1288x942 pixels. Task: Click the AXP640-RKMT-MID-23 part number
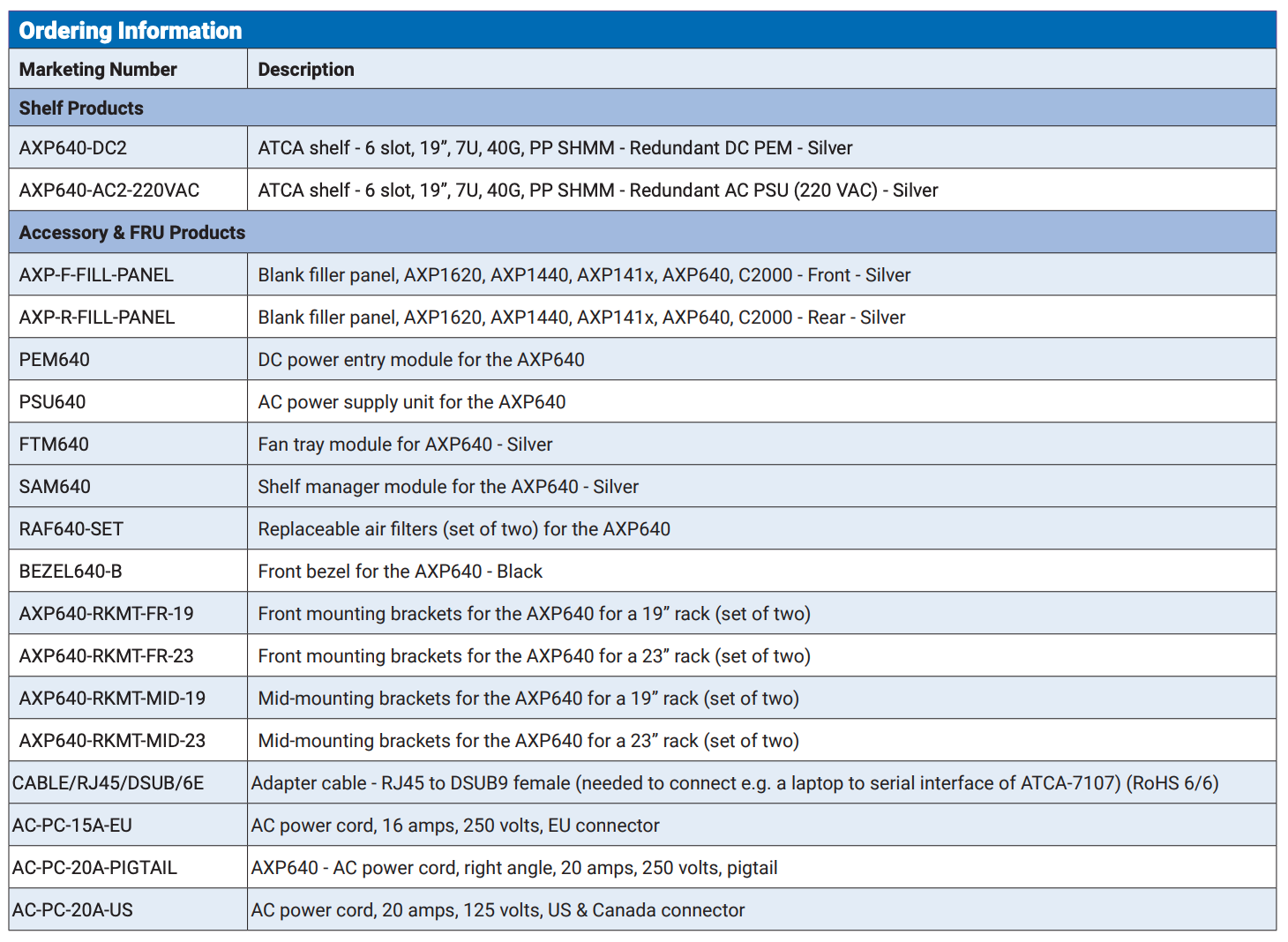(112, 741)
